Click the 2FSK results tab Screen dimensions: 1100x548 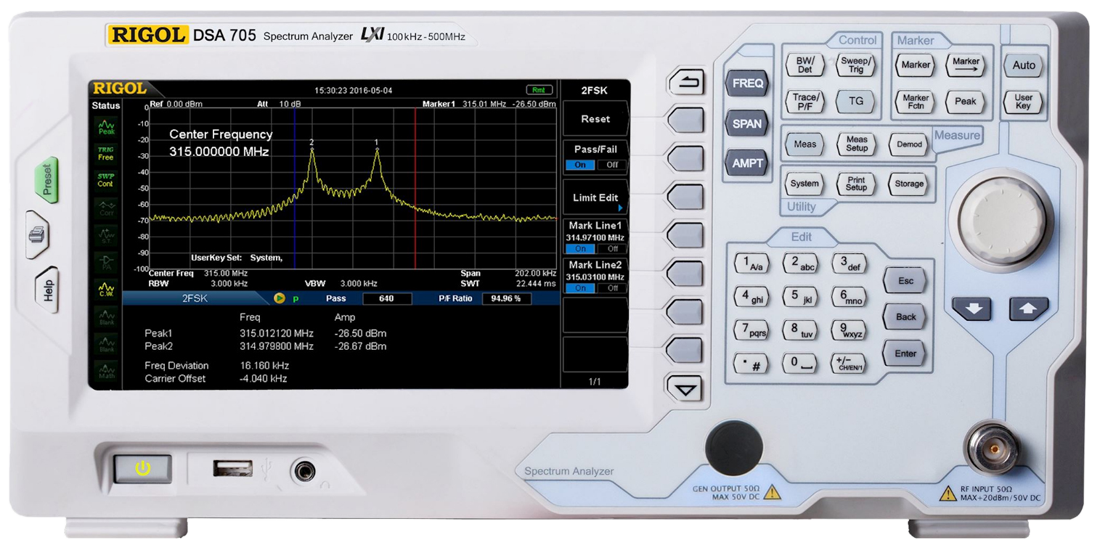tap(195, 298)
